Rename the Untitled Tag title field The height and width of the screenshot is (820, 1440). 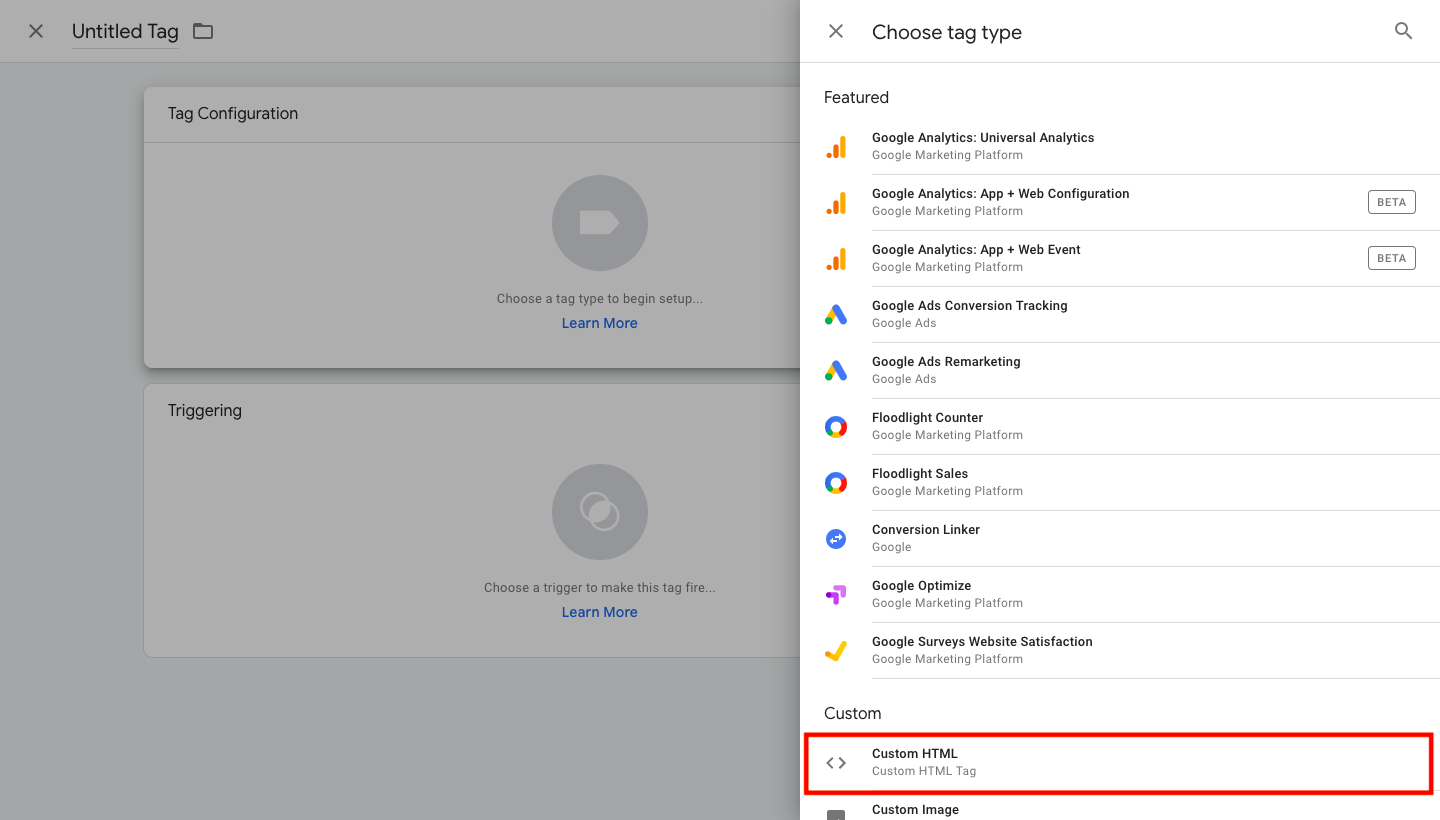click(x=124, y=31)
